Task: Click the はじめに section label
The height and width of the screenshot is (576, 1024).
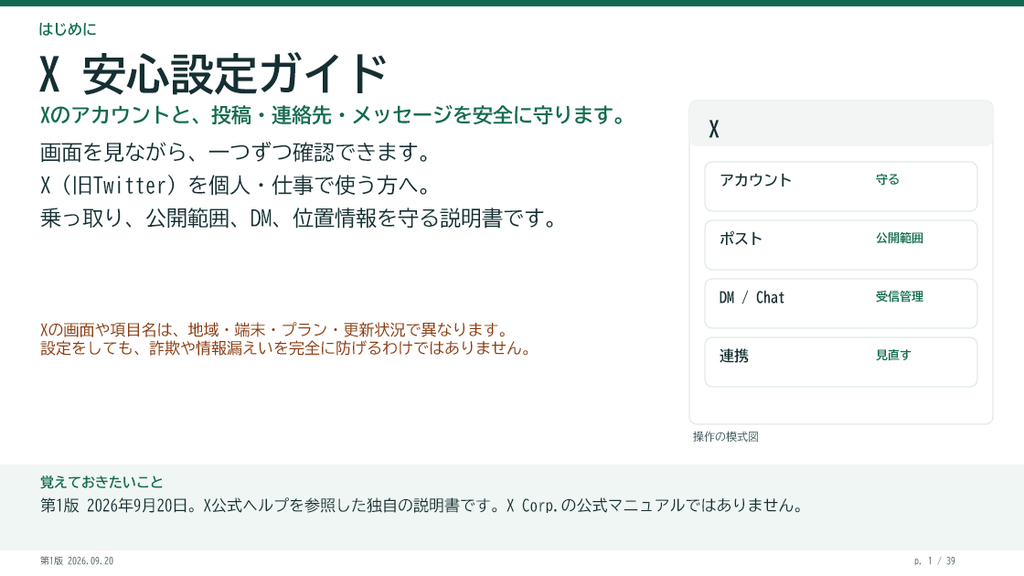Action: [67, 29]
